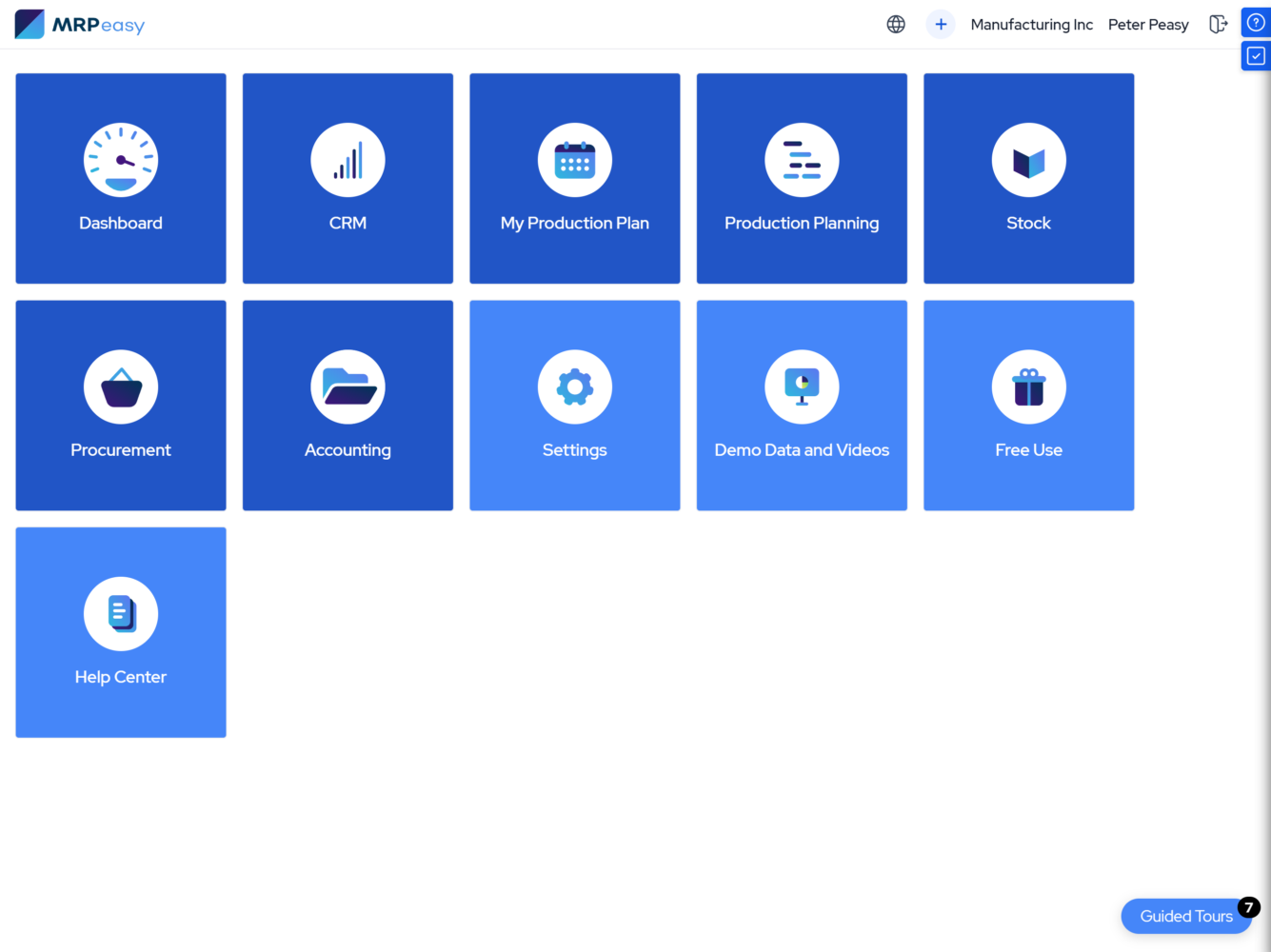Click the logout door icon
Screen dimensions: 1271x952
tap(1218, 25)
